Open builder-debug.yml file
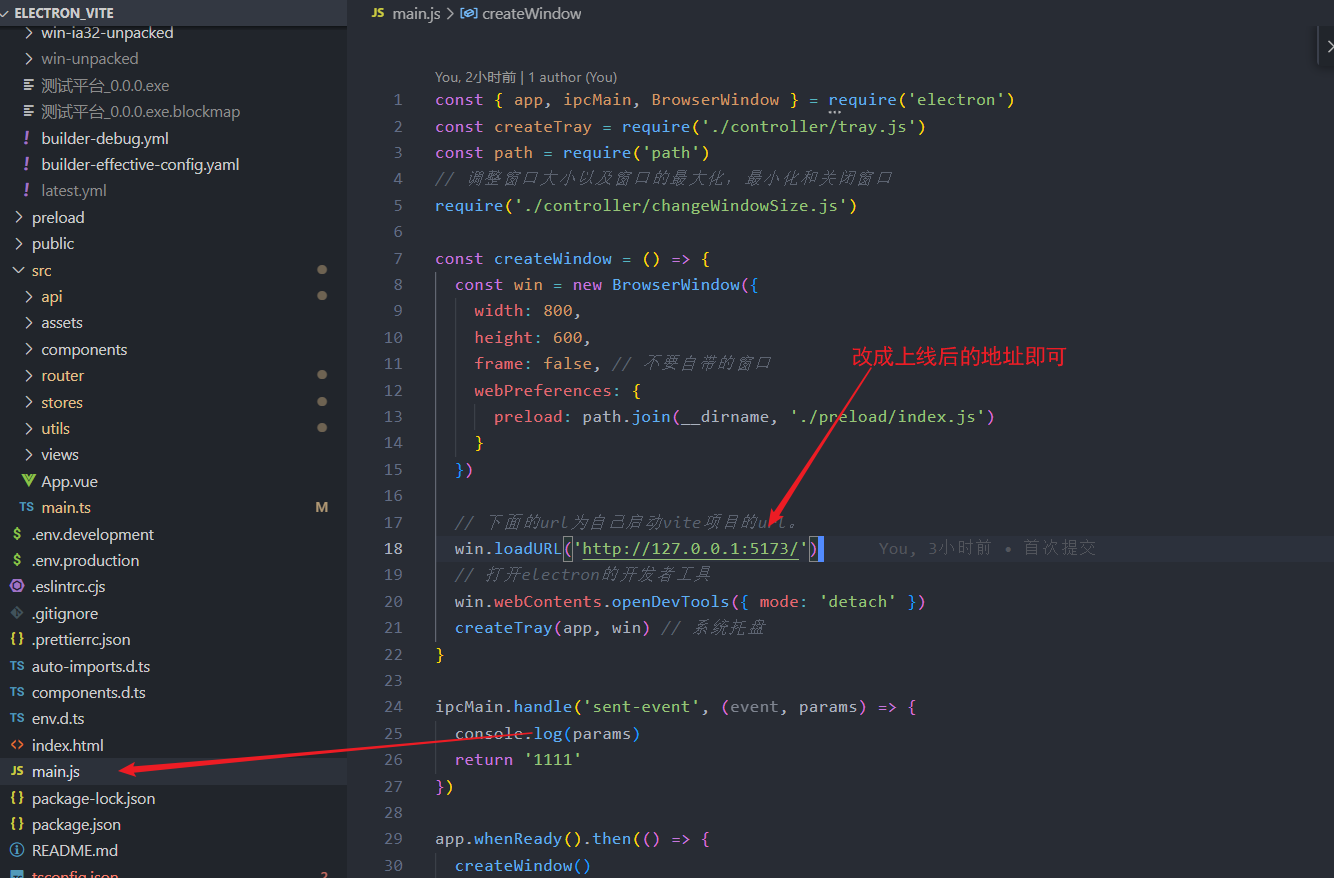This screenshot has width=1334, height=878. click(x=105, y=138)
